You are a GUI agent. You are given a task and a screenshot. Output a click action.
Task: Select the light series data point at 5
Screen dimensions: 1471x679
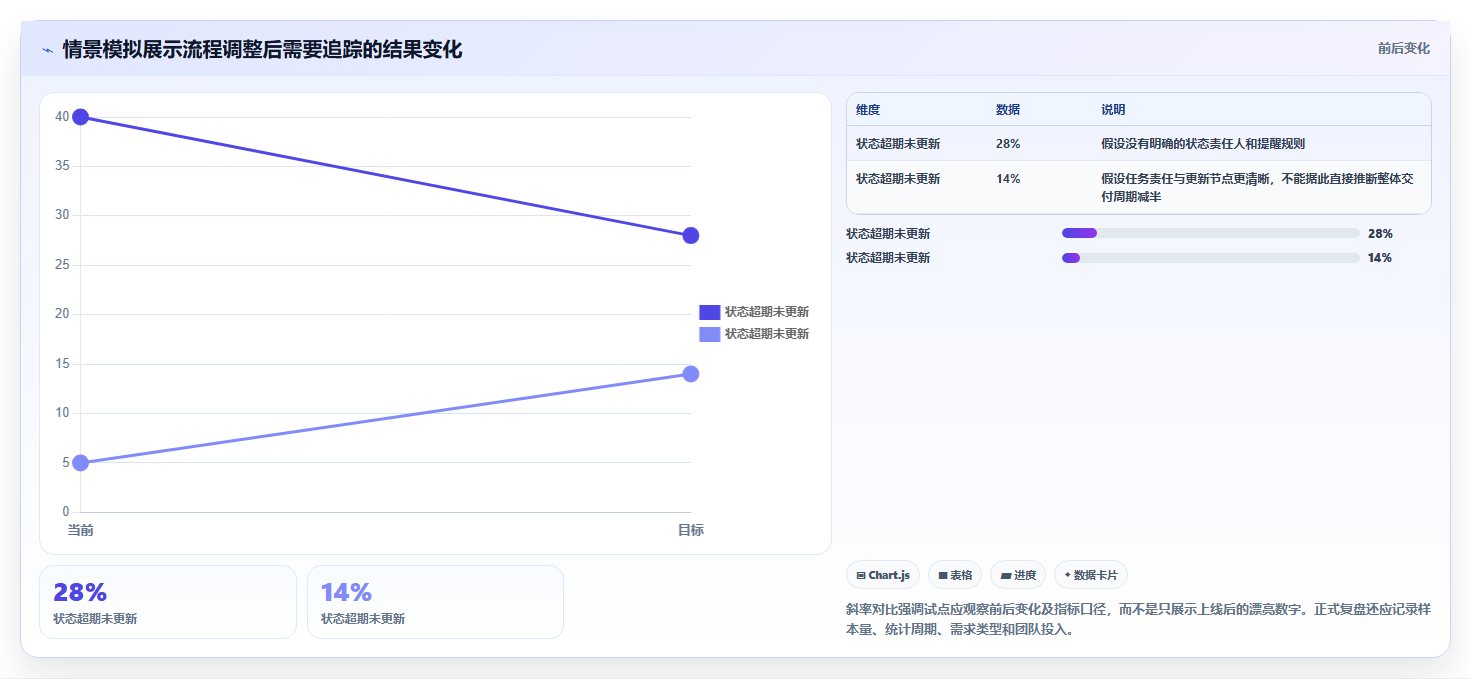pyautogui.click(x=81, y=463)
